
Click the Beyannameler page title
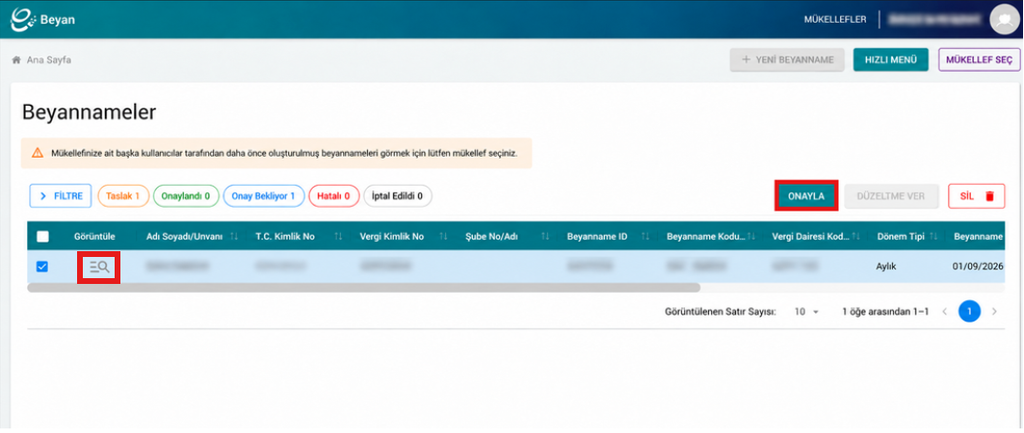pyautogui.click(x=89, y=112)
